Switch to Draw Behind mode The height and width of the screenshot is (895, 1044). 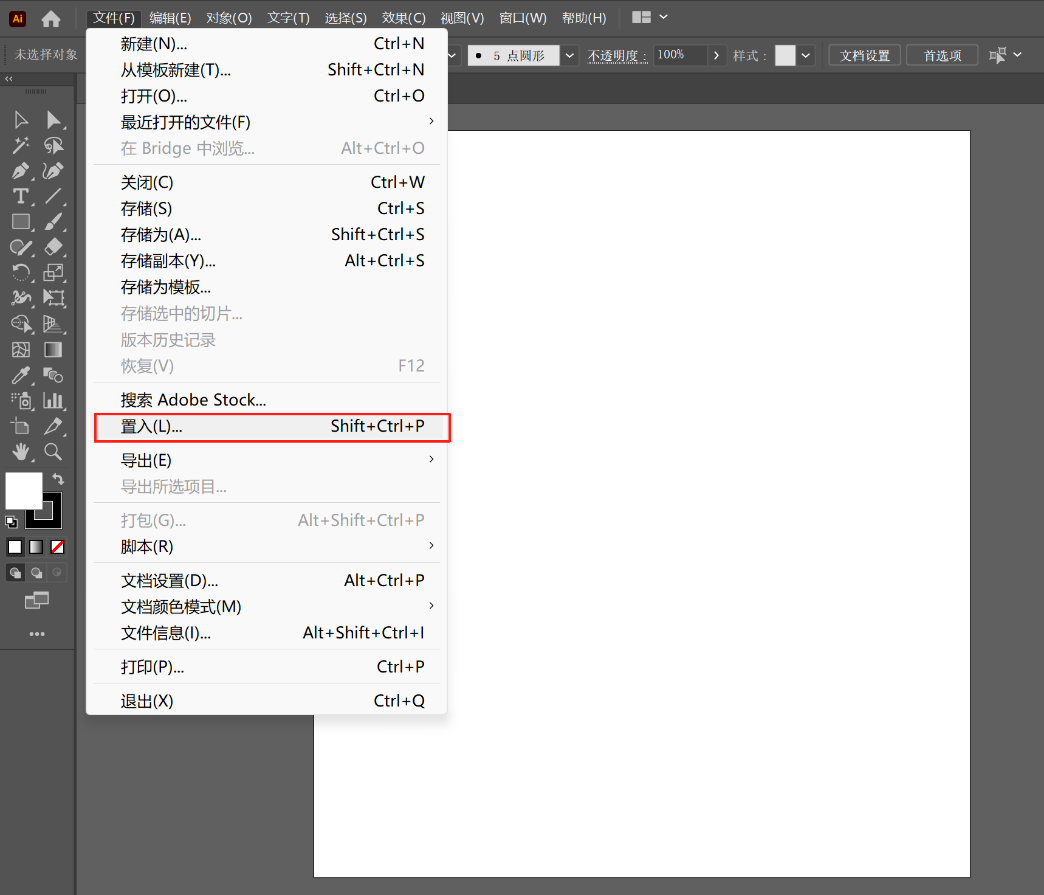point(37,573)
